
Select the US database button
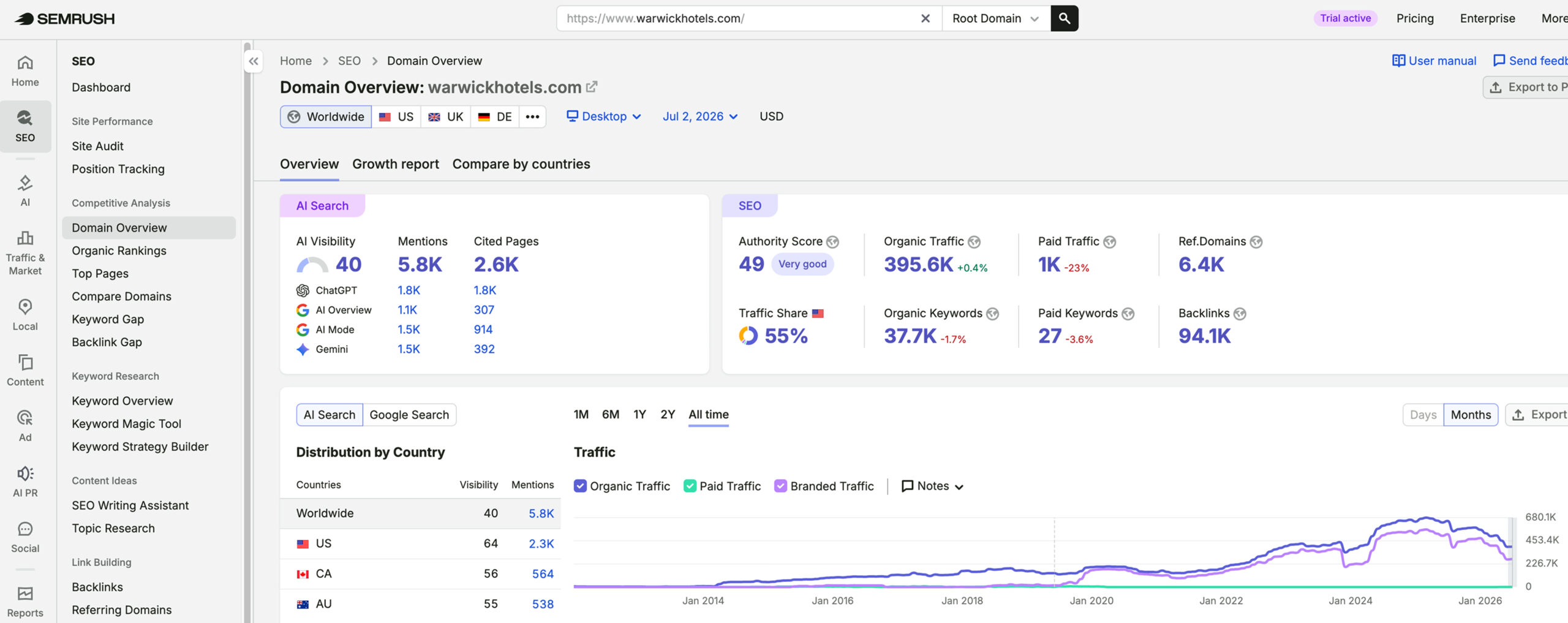[396, 116]
